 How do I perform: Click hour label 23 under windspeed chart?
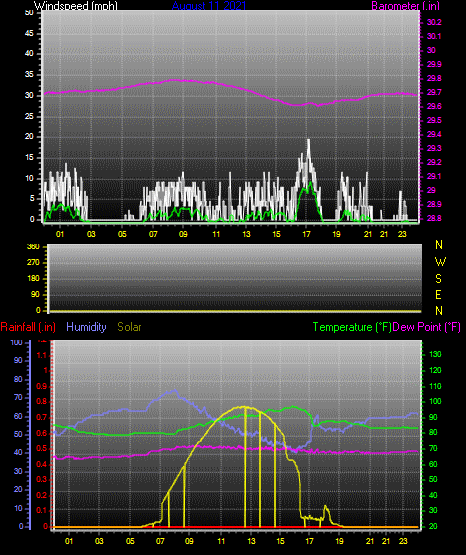(402, 234)
